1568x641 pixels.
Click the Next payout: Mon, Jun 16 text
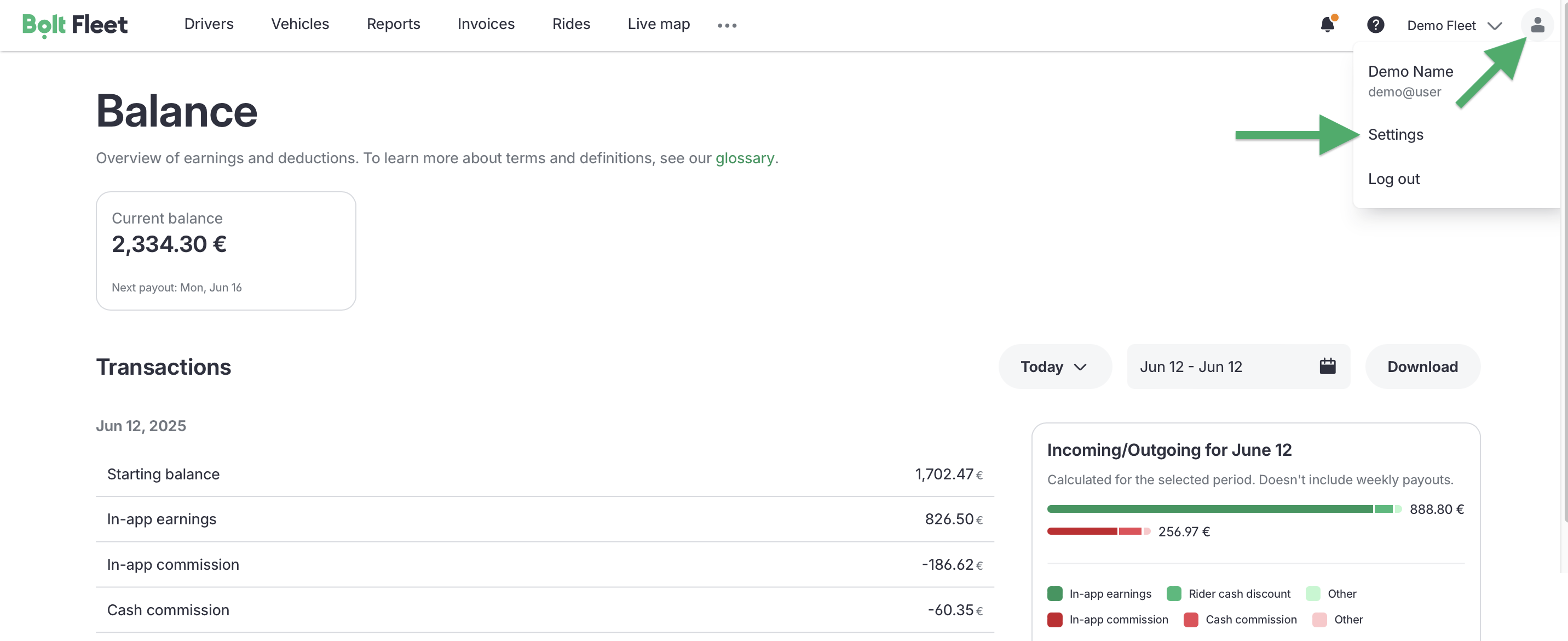176,287
